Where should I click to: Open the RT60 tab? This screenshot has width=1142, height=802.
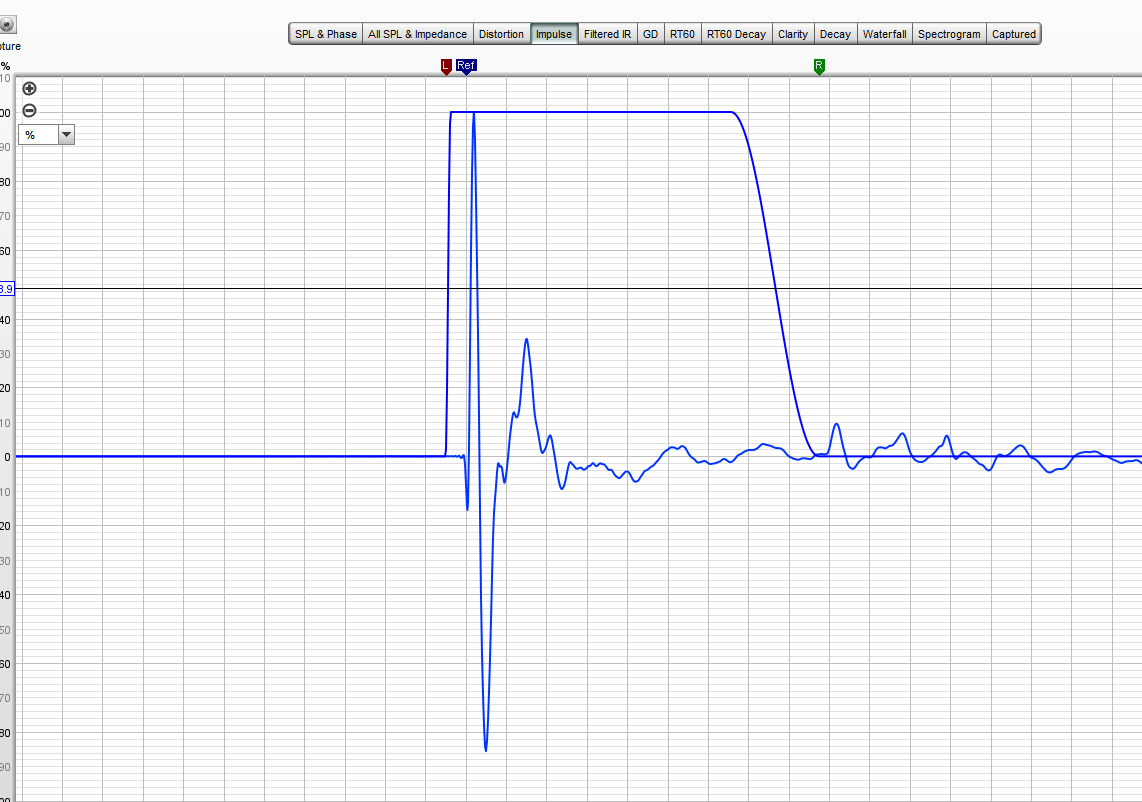tap(682, 34)
